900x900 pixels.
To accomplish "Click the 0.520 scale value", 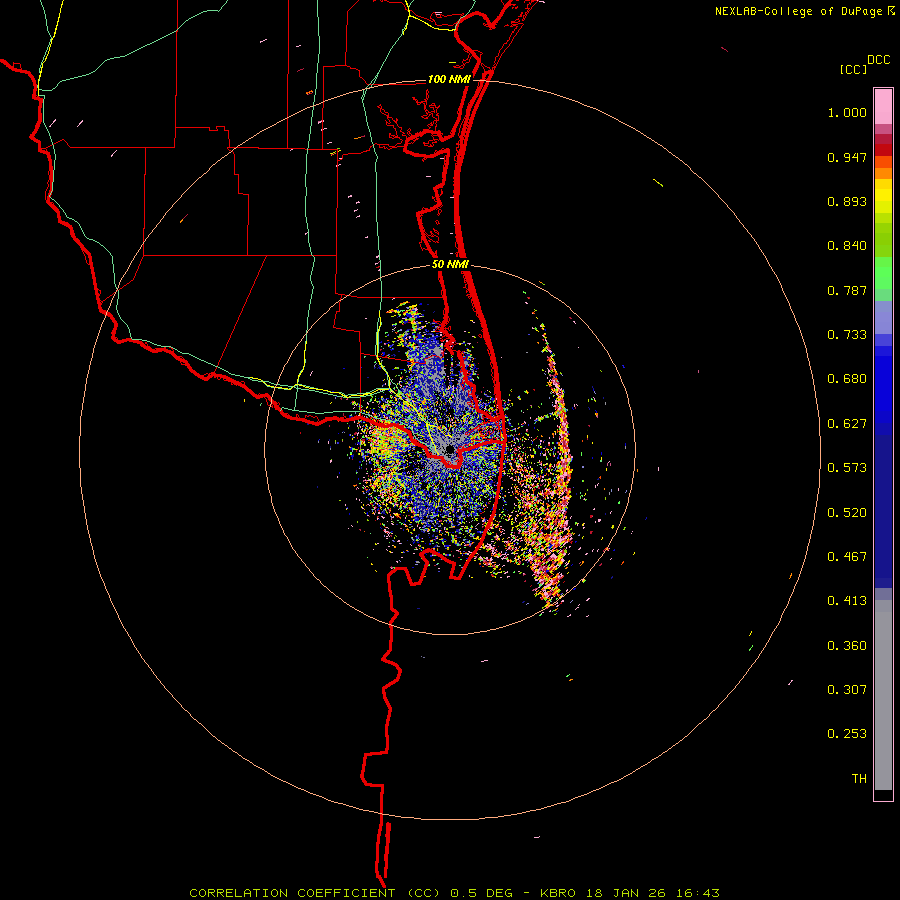I will point(847,513).
